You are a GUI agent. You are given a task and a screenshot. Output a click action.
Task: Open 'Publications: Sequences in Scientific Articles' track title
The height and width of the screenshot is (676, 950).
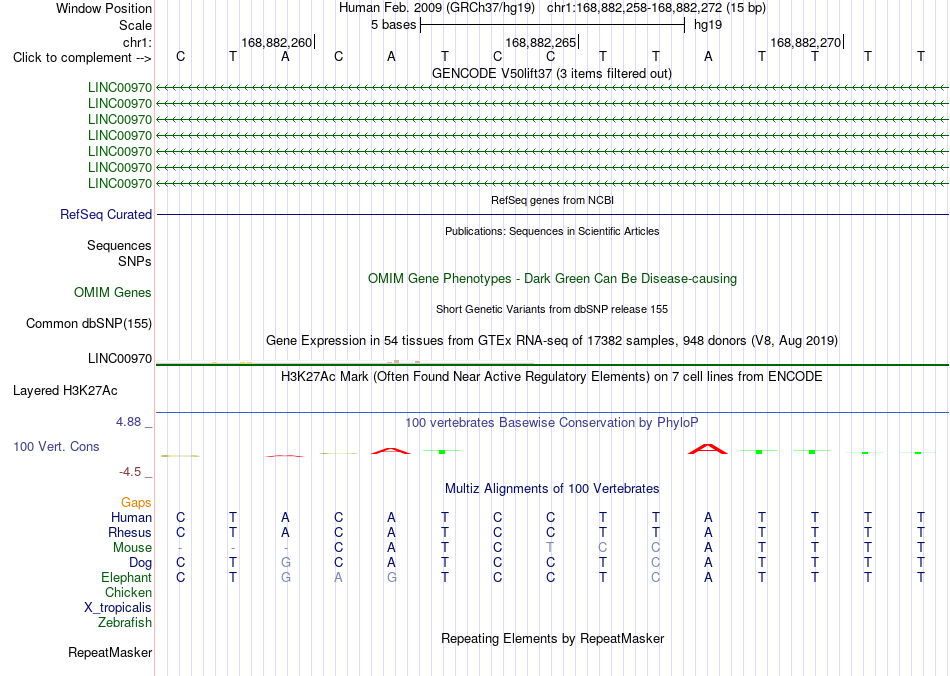552,231
